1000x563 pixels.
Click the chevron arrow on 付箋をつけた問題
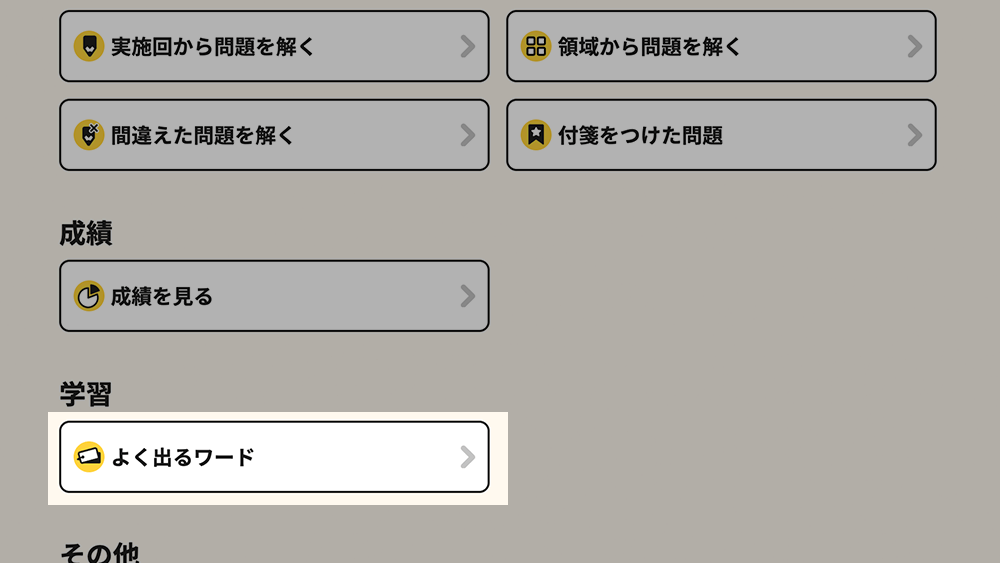coord(914,135)
